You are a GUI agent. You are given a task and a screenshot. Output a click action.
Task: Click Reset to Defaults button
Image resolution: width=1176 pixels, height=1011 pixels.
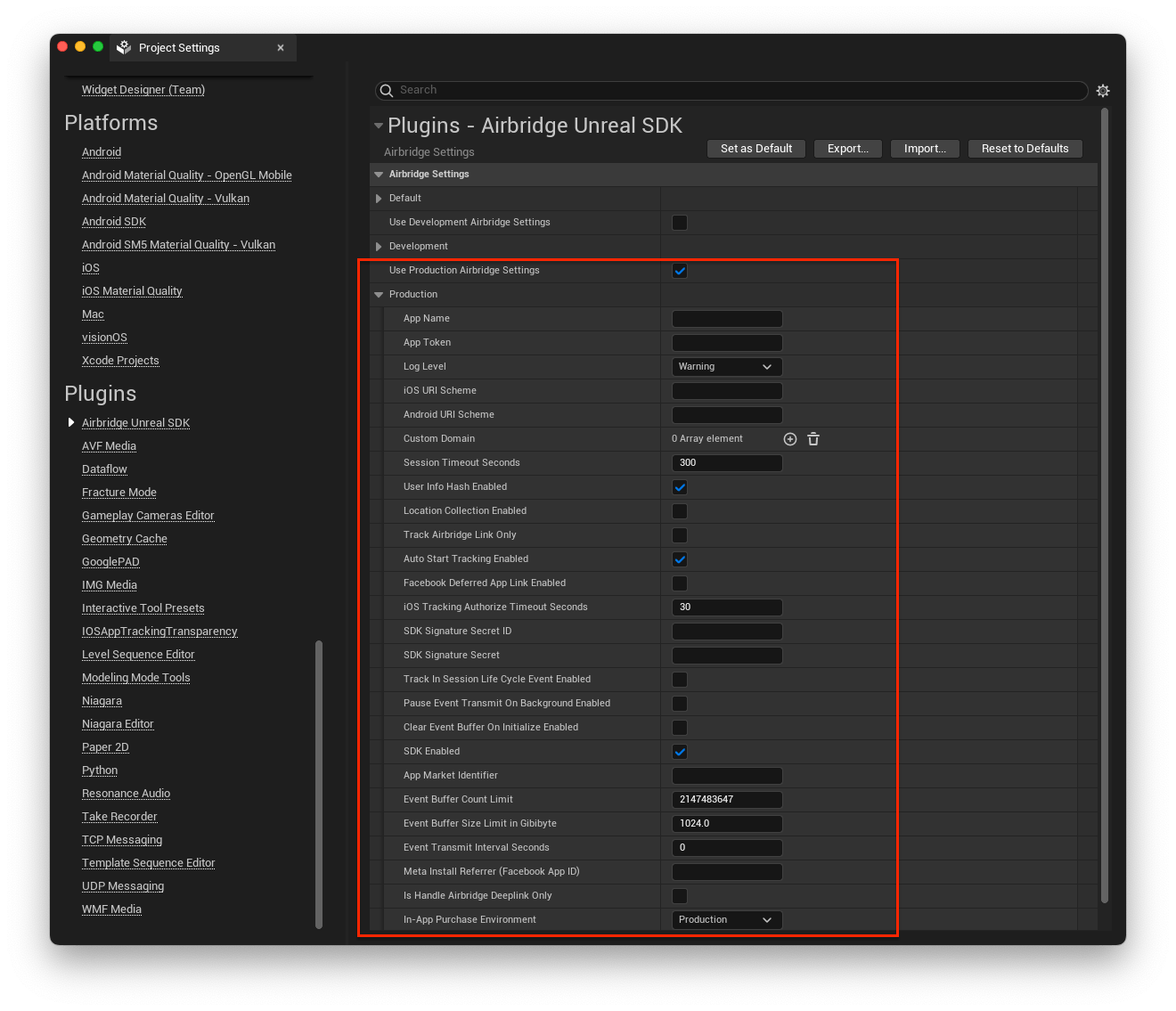pos(1025,149)
